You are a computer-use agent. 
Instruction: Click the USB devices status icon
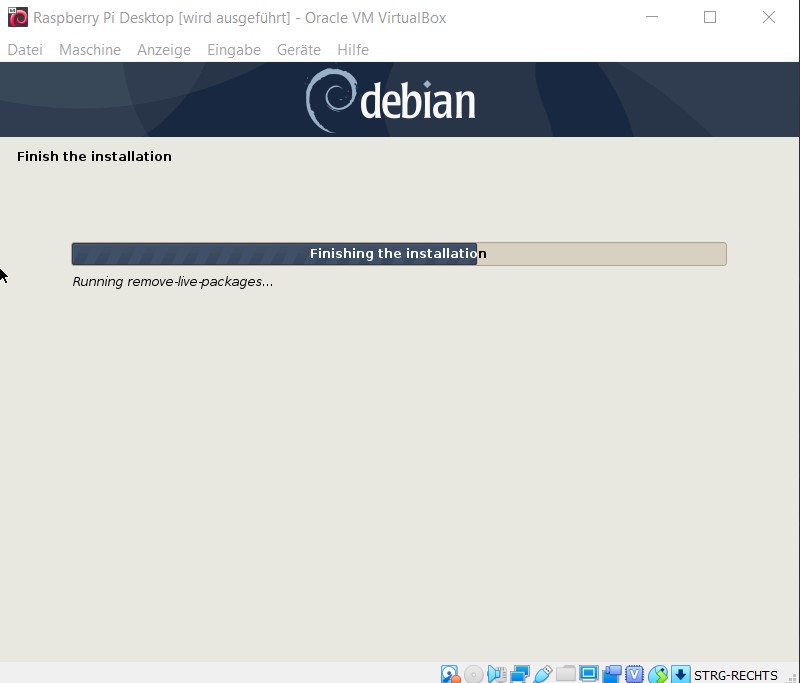click(543, 674)
